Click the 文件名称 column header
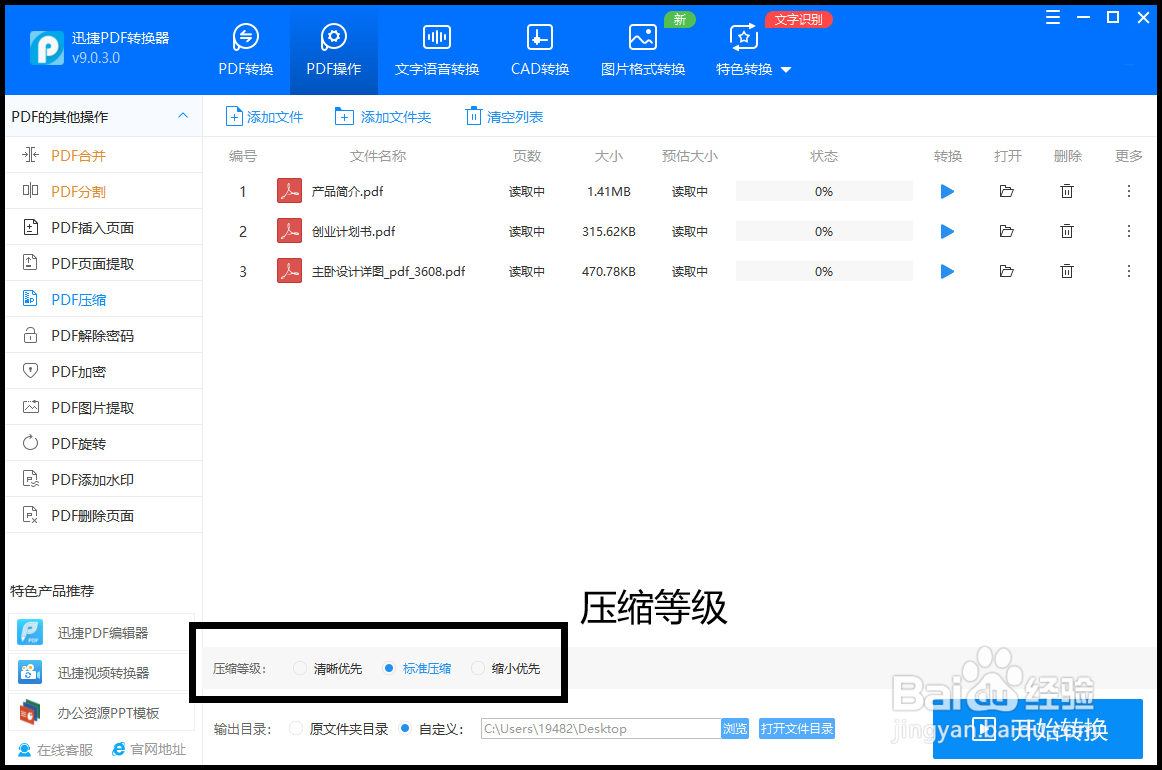The height and width of the screenshot is (770, 1162). coord(378,156)
